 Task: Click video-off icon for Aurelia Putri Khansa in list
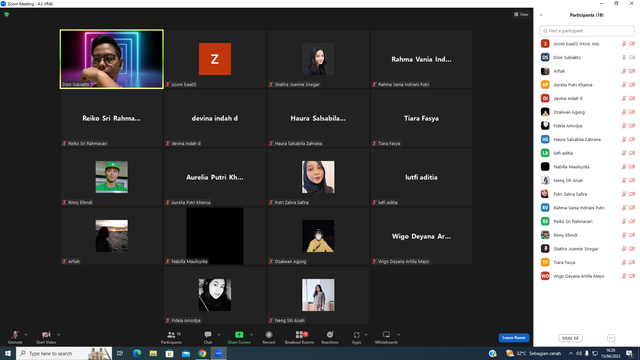632,85
